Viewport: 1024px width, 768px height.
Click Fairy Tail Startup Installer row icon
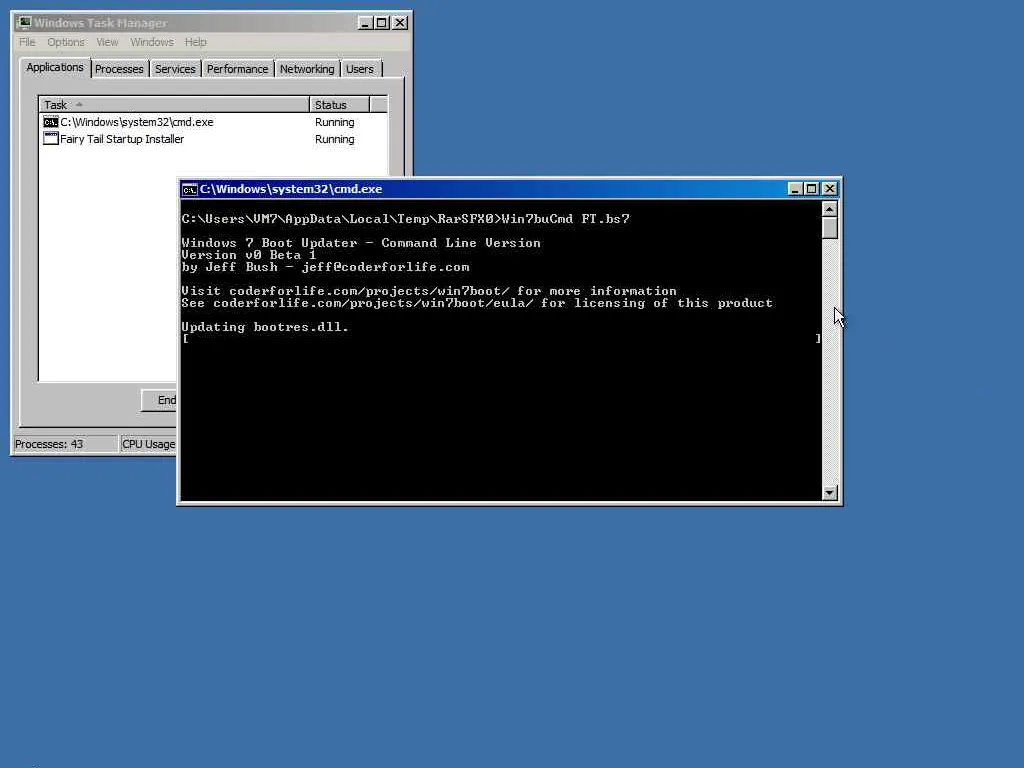(x=50, y=138)
